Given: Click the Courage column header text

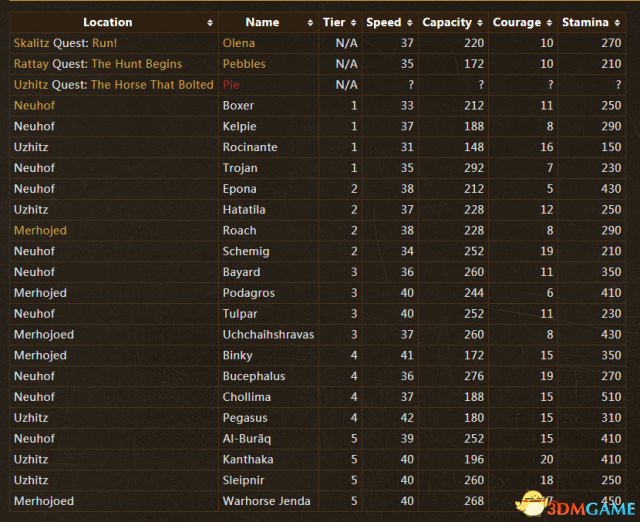Looking at the screenshot, I should 517,23.
